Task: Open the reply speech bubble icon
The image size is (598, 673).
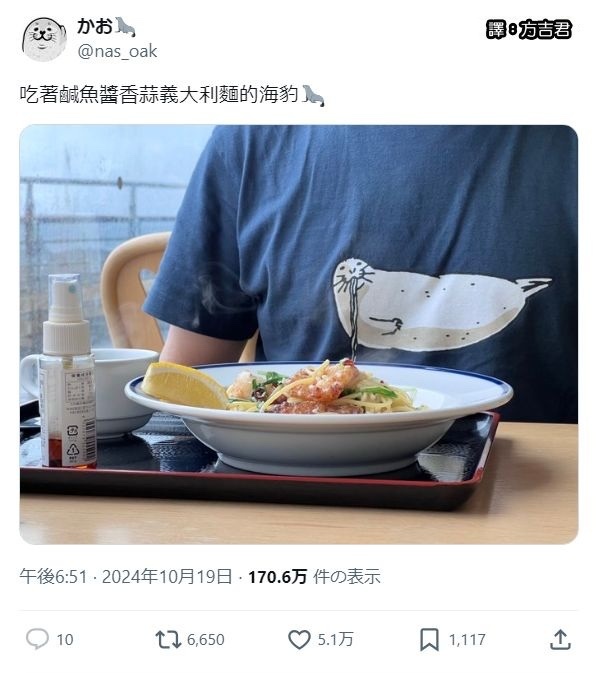Action: tap(37, 639)
